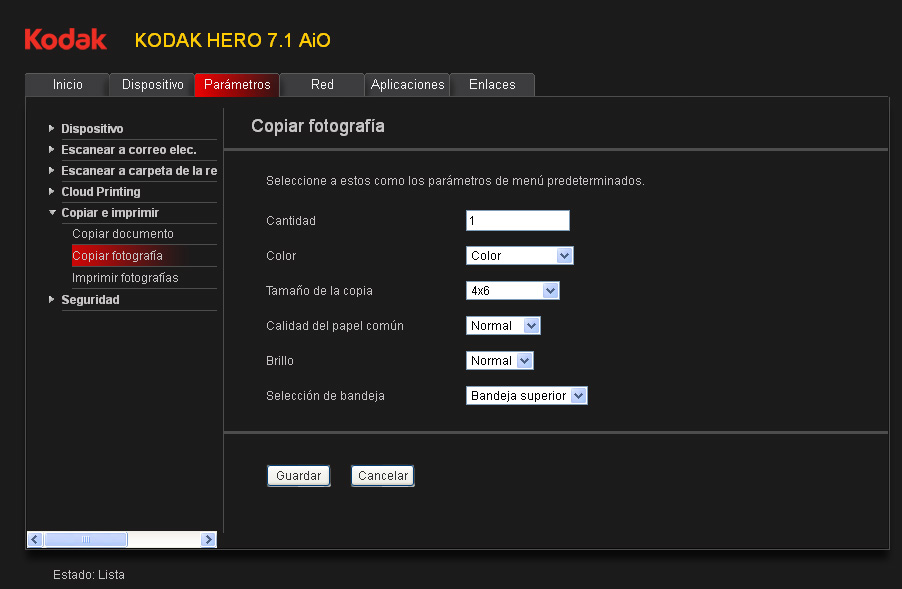Click the Cancelar button
The height and width of the screenshot is (589, 902).
[383, 476]
